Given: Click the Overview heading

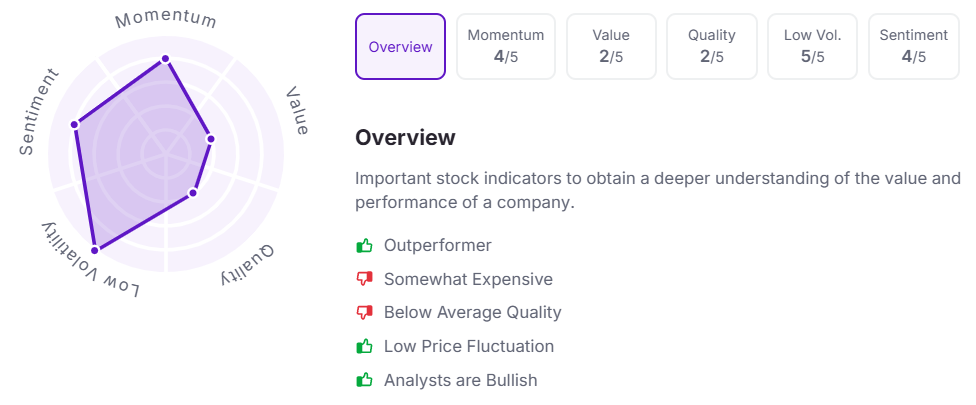Looking at the screenshot, I should [x=405, y=137].
